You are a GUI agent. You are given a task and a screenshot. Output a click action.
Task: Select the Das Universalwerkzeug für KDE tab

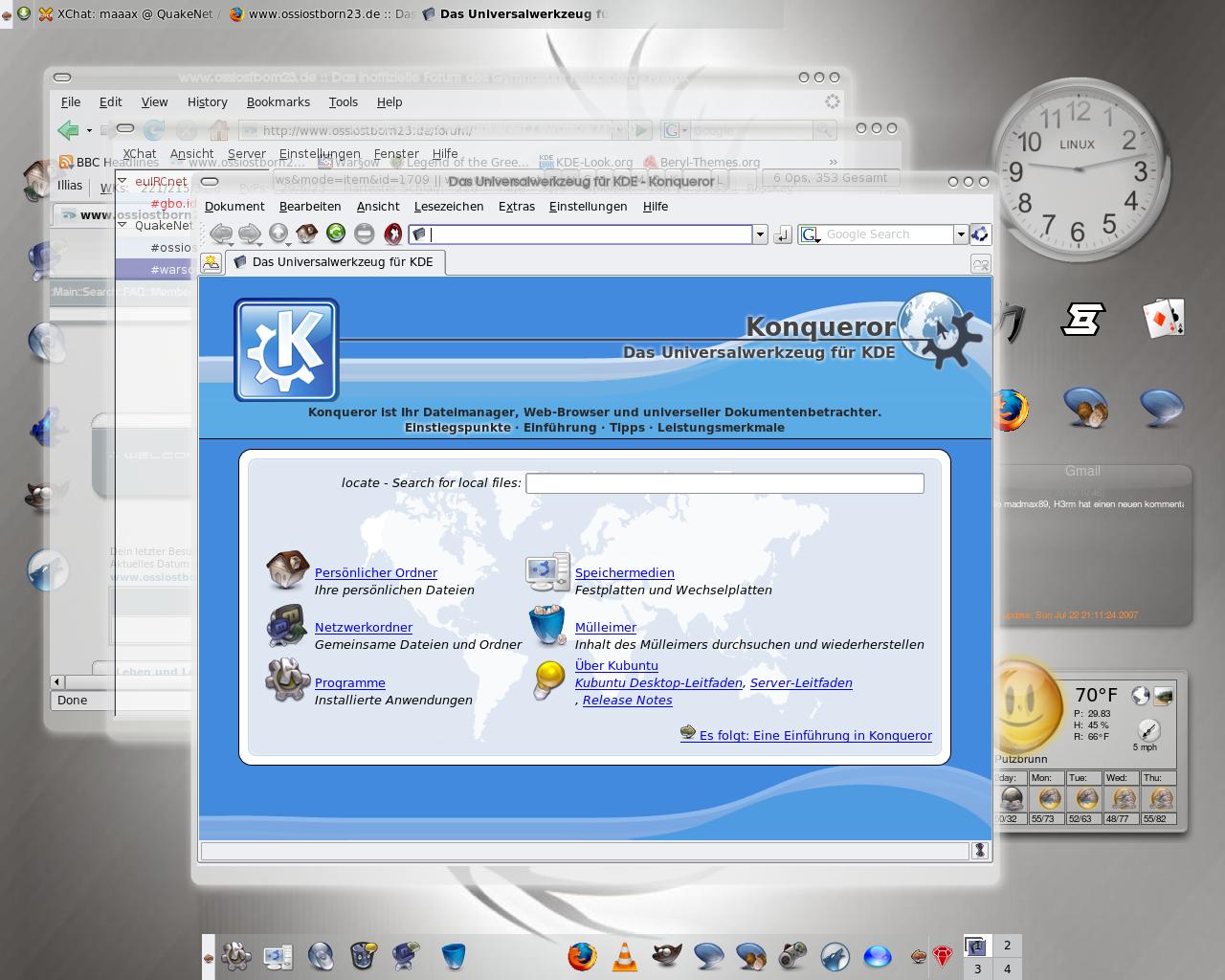tap(335, 262)
